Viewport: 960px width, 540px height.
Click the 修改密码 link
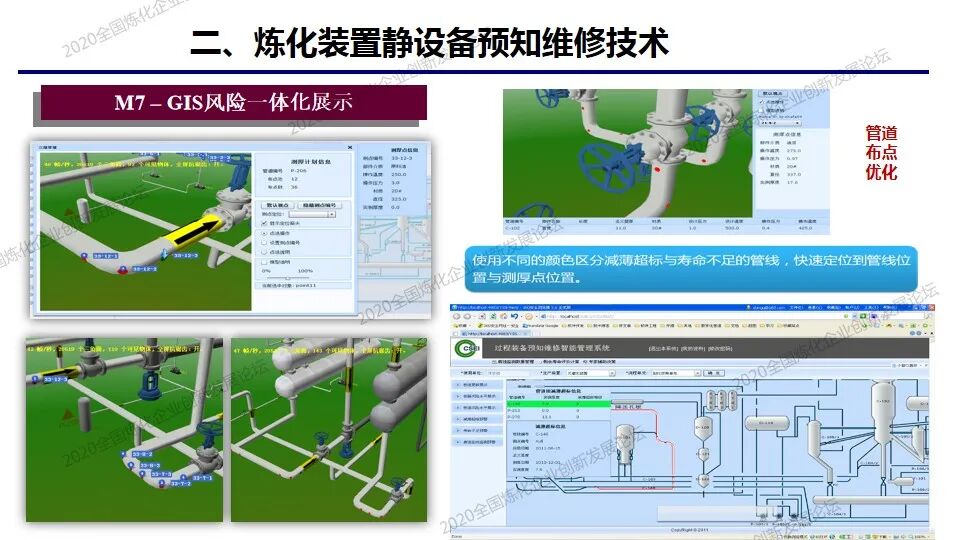click(721, 348)
